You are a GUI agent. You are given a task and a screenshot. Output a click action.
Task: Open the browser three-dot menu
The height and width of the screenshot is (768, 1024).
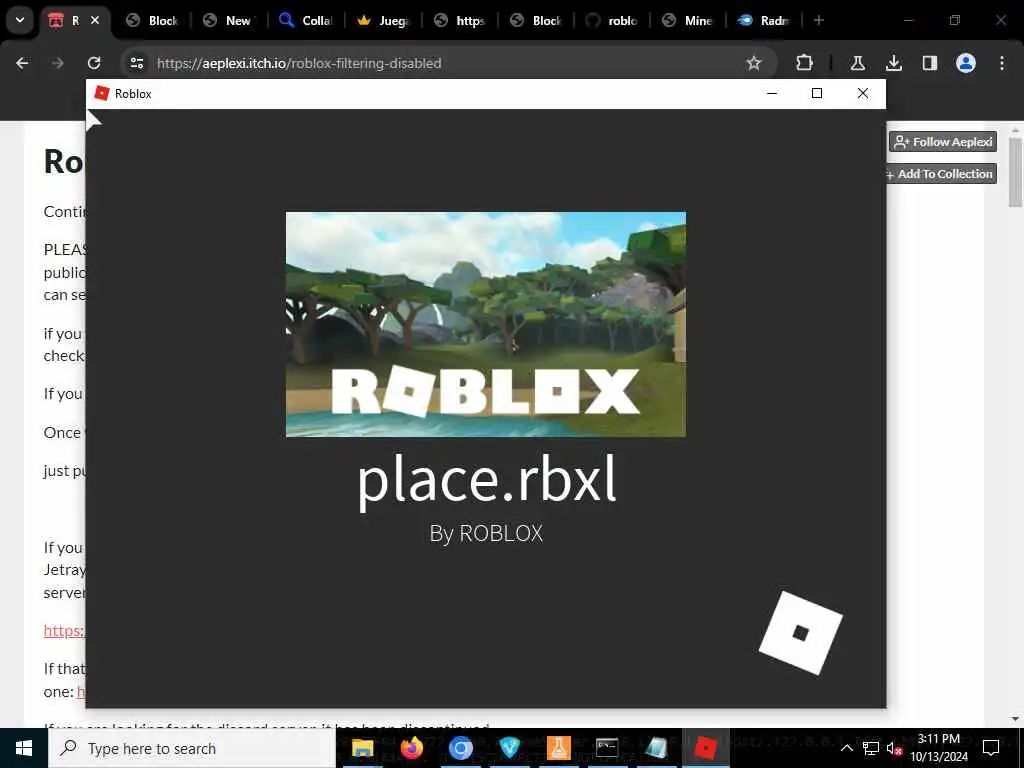1001,63
